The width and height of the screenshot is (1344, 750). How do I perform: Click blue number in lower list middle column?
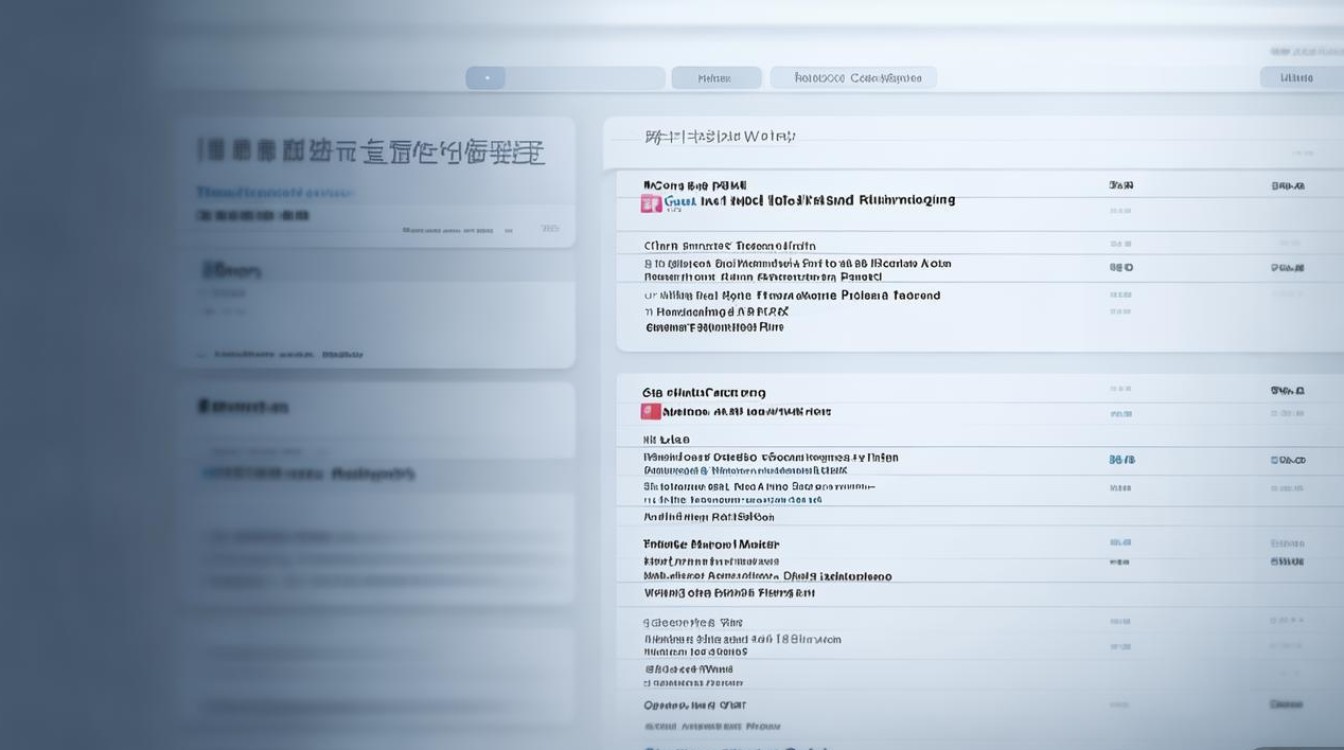1121,460
